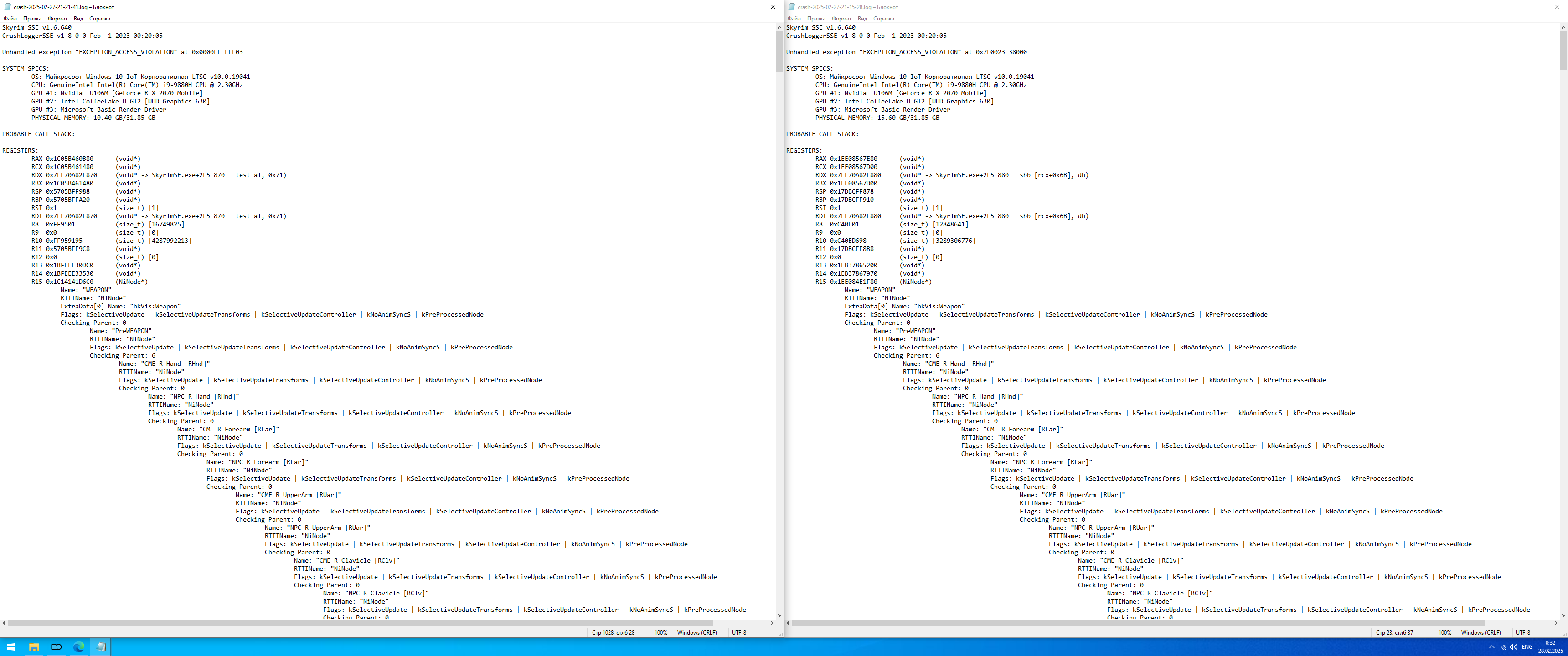Open the Task View taskbar icon

coord(56,647)
